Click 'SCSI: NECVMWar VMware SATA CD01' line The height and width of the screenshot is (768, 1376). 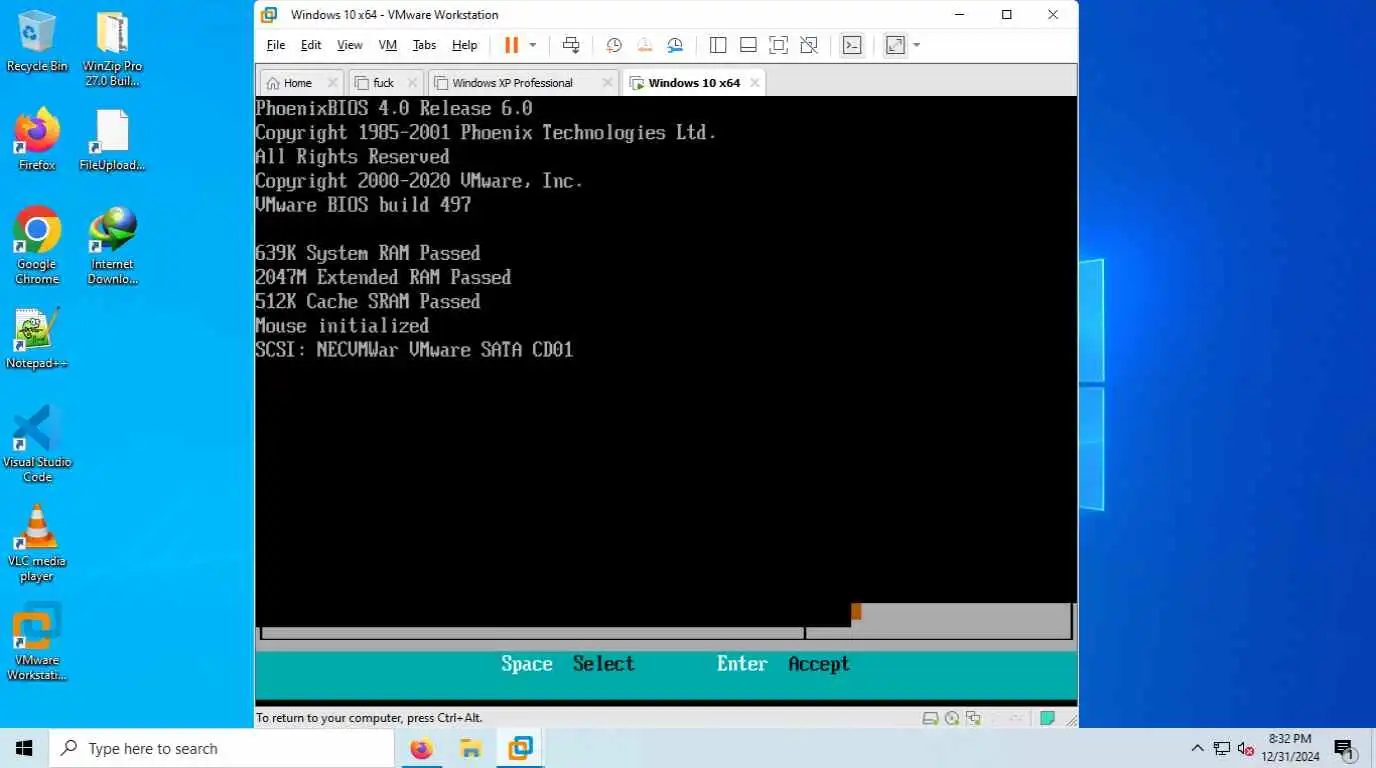click(x=414, y=349)
